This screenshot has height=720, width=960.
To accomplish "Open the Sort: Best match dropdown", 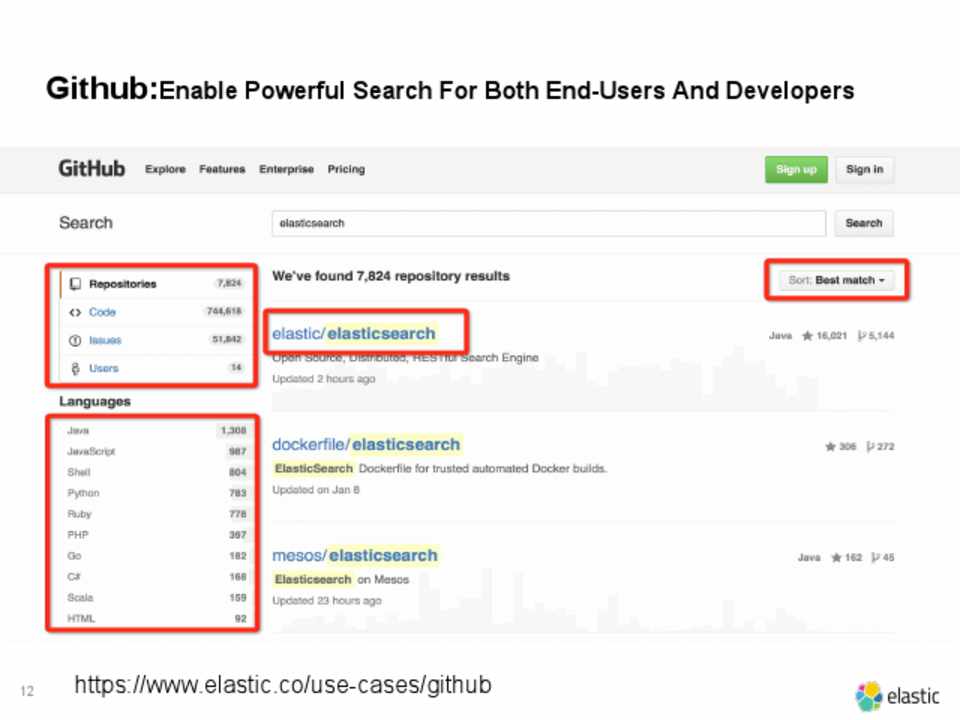I will click(836, 280).
